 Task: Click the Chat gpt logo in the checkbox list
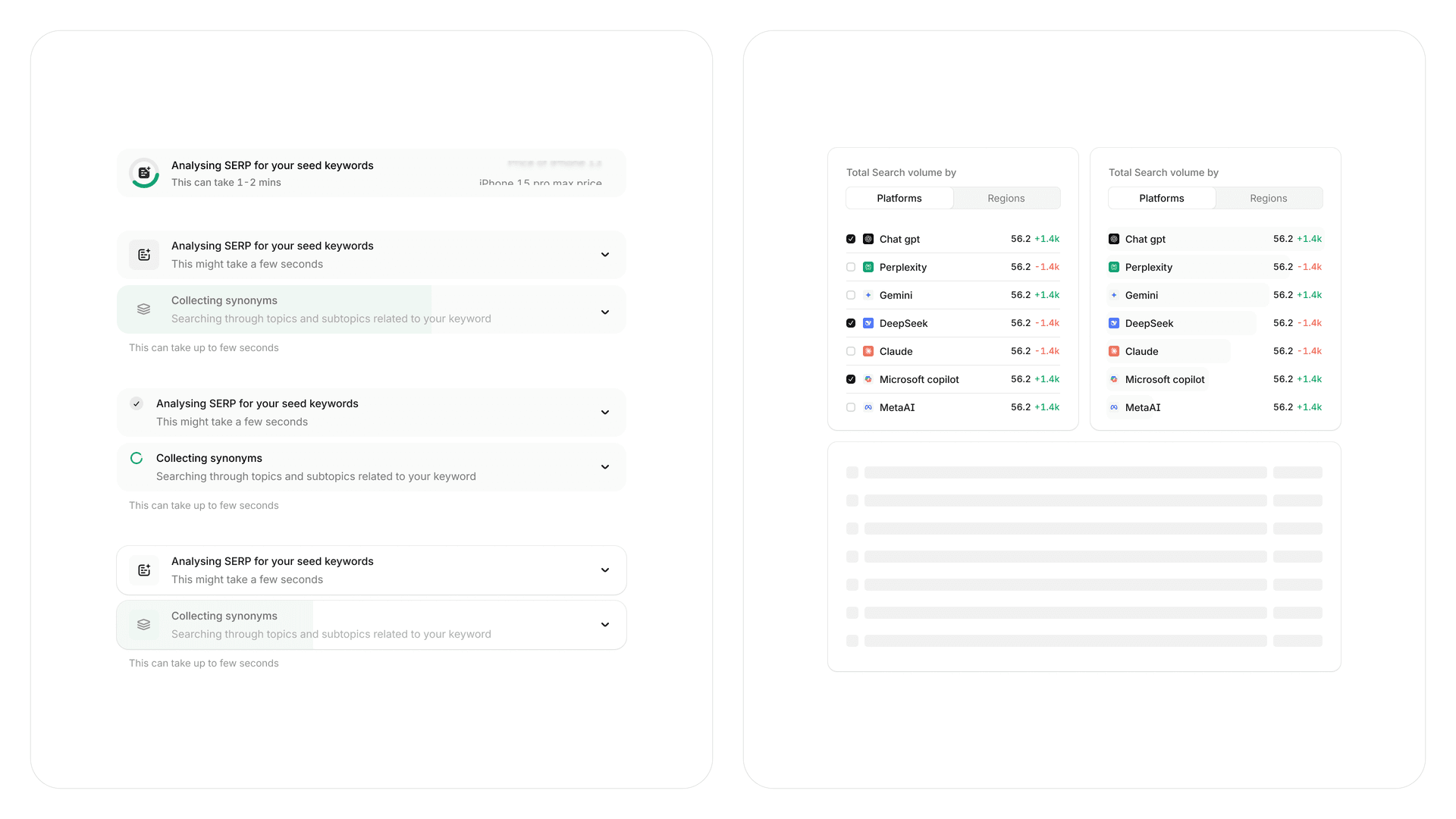868,239
